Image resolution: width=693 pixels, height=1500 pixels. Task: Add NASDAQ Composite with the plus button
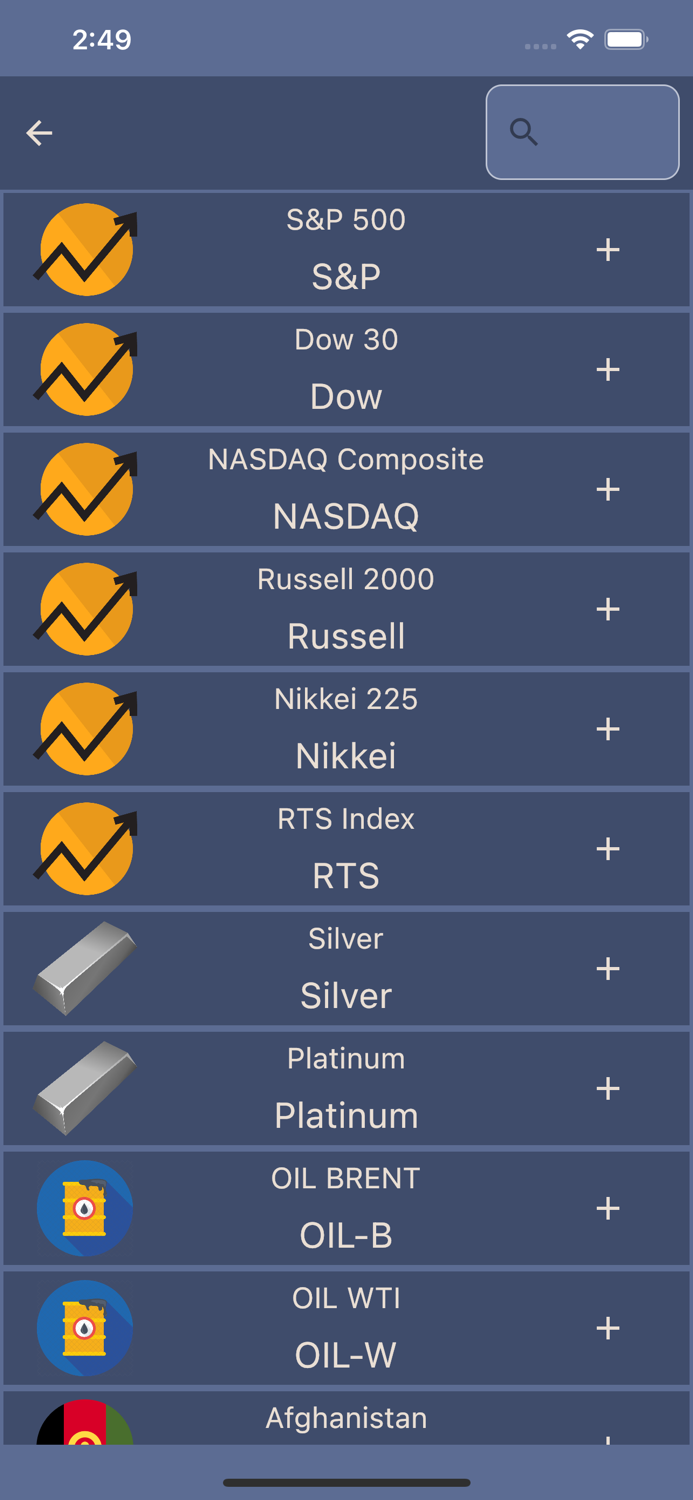point(607,489)
